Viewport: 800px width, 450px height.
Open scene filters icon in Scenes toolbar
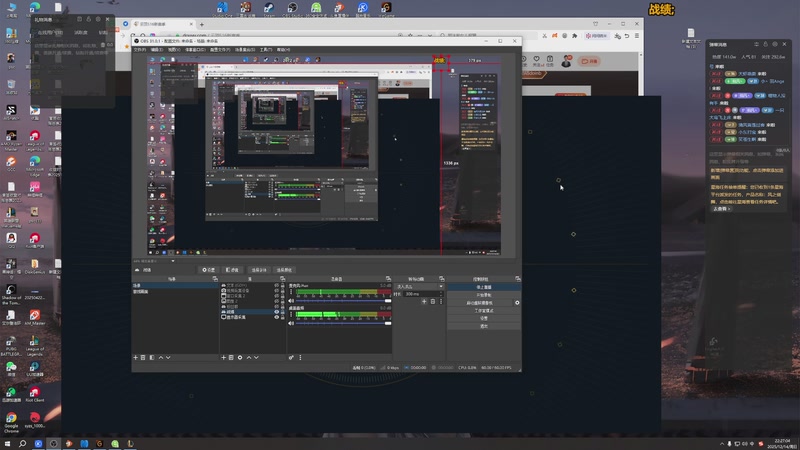click(152, 358)
